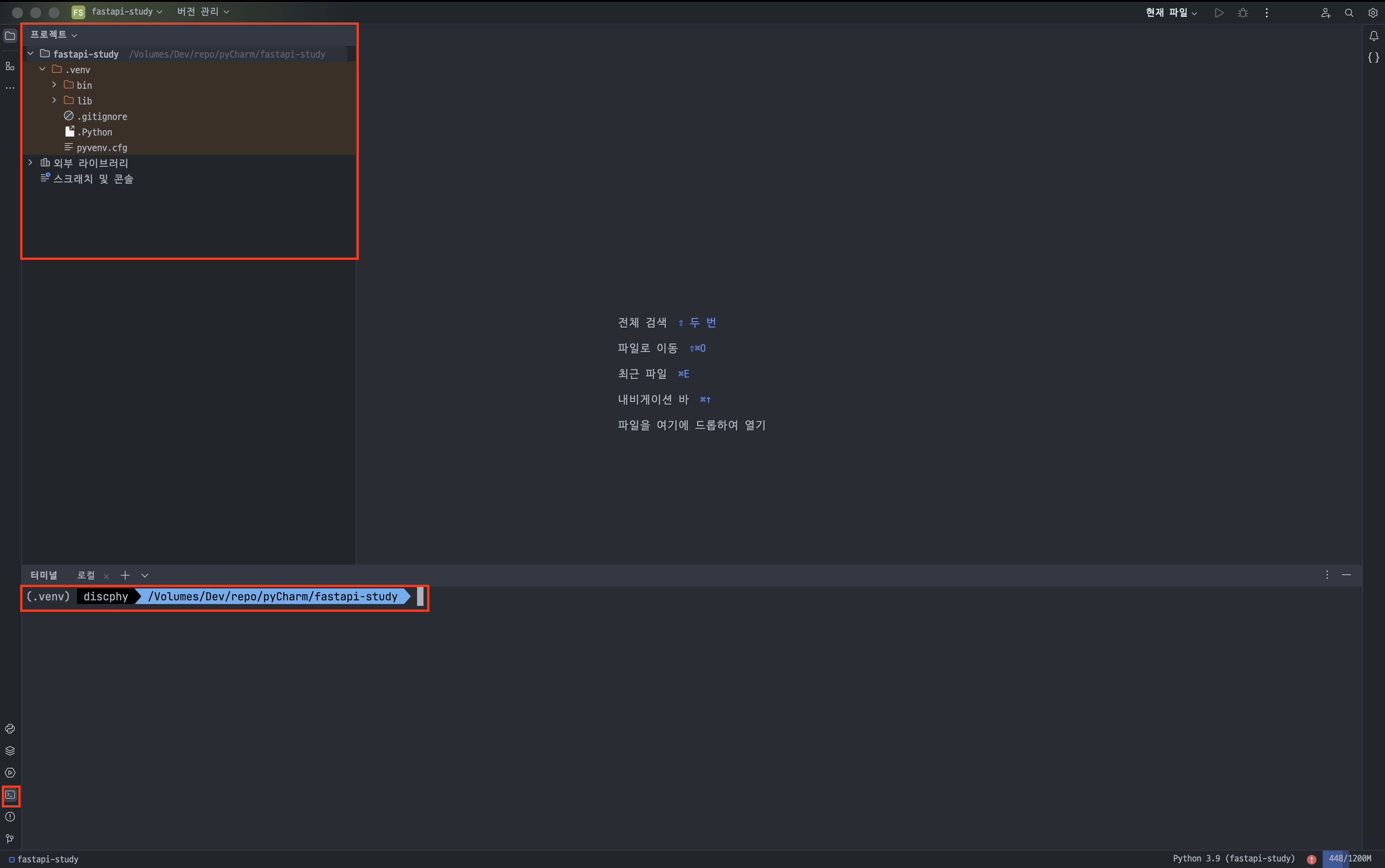Image resolution: width=1385 pixels, height=868 pixels.
Task: Open Search Everywhere magnifier icon
Action: tap(1349, 13)
